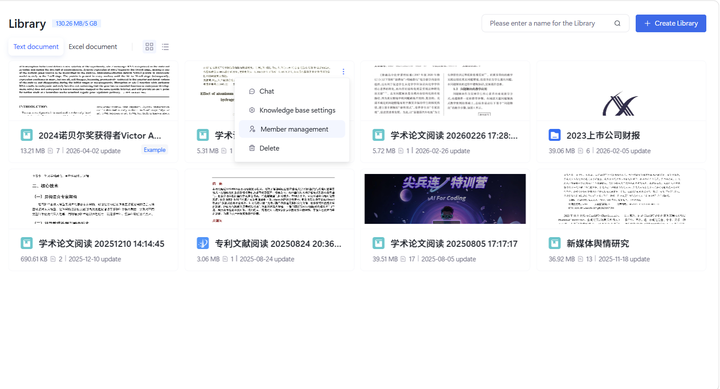Select Delete from the context menu
The height and width of the screenshot is (389, 720).
[292, 148]
